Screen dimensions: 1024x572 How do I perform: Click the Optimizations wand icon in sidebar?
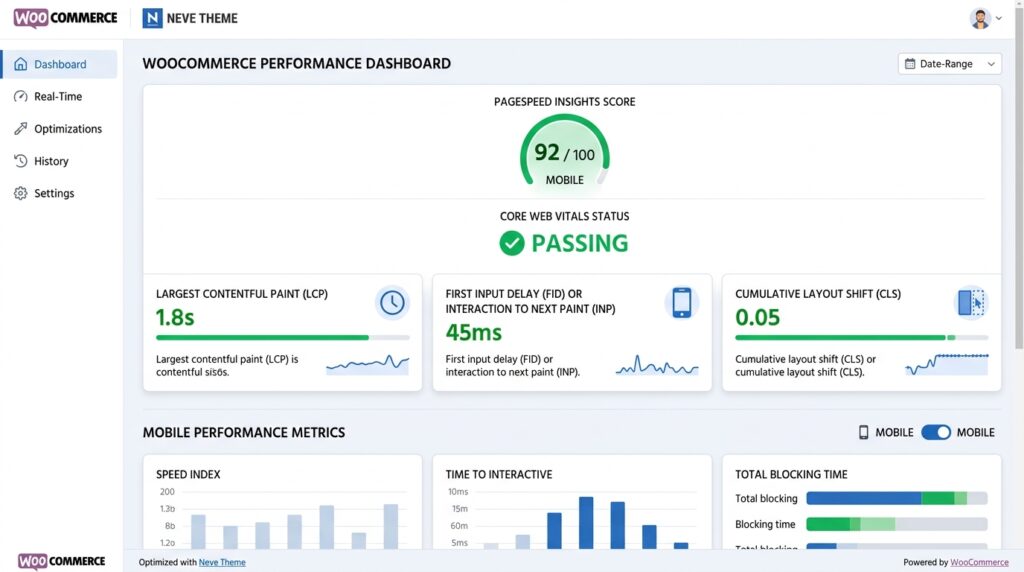[x=21, y=129]
